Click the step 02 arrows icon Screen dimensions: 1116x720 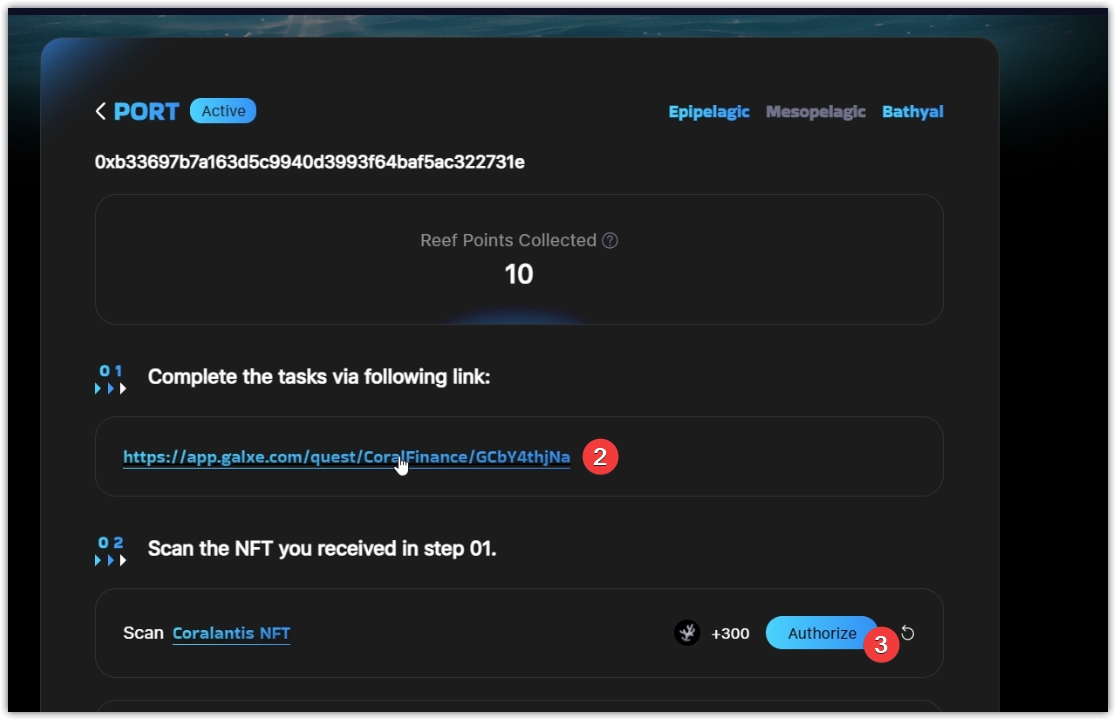pos(110,551)
